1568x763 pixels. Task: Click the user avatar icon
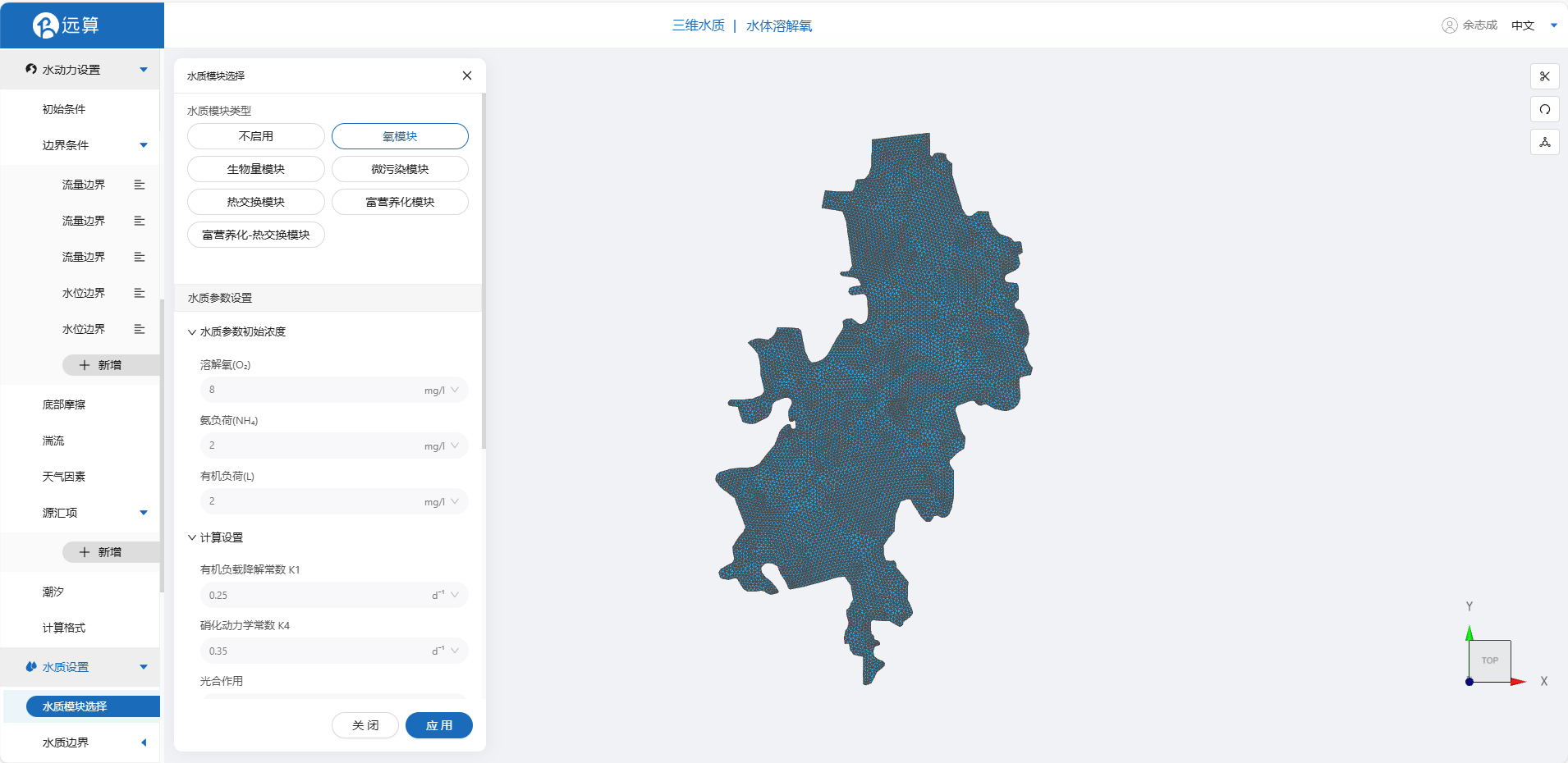[x=1450, y=25]
